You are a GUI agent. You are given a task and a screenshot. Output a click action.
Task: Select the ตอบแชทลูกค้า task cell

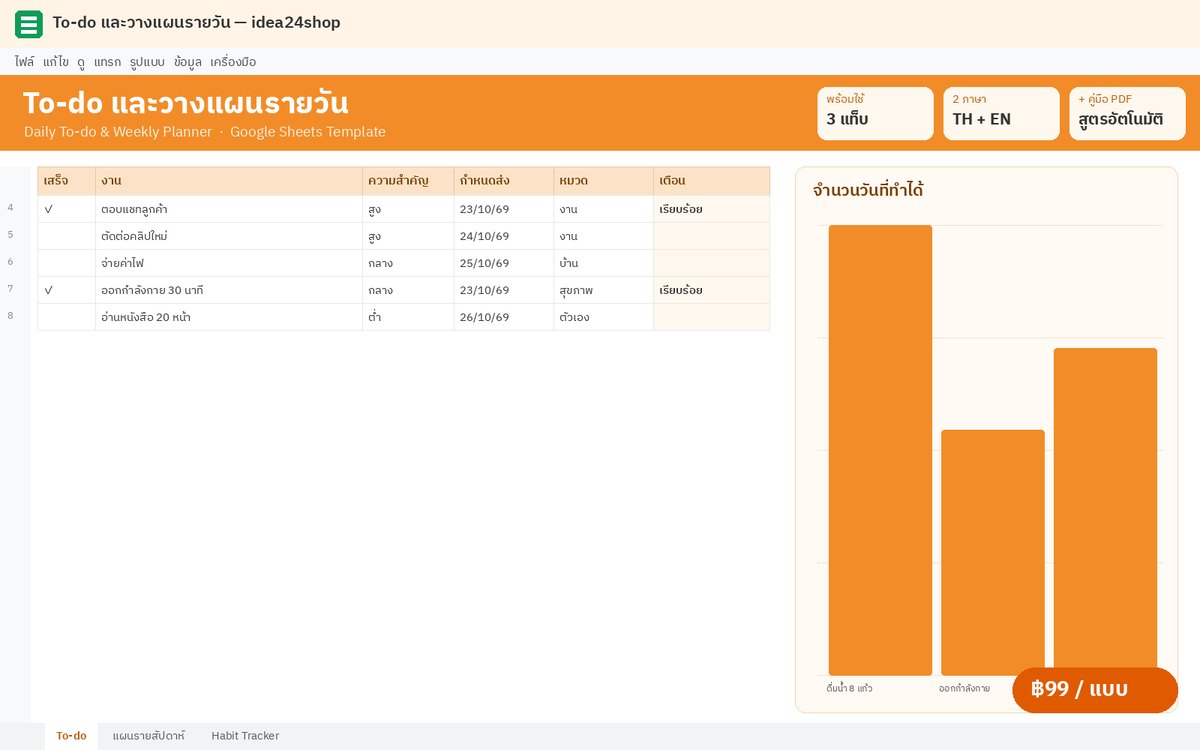pos(229,209)
